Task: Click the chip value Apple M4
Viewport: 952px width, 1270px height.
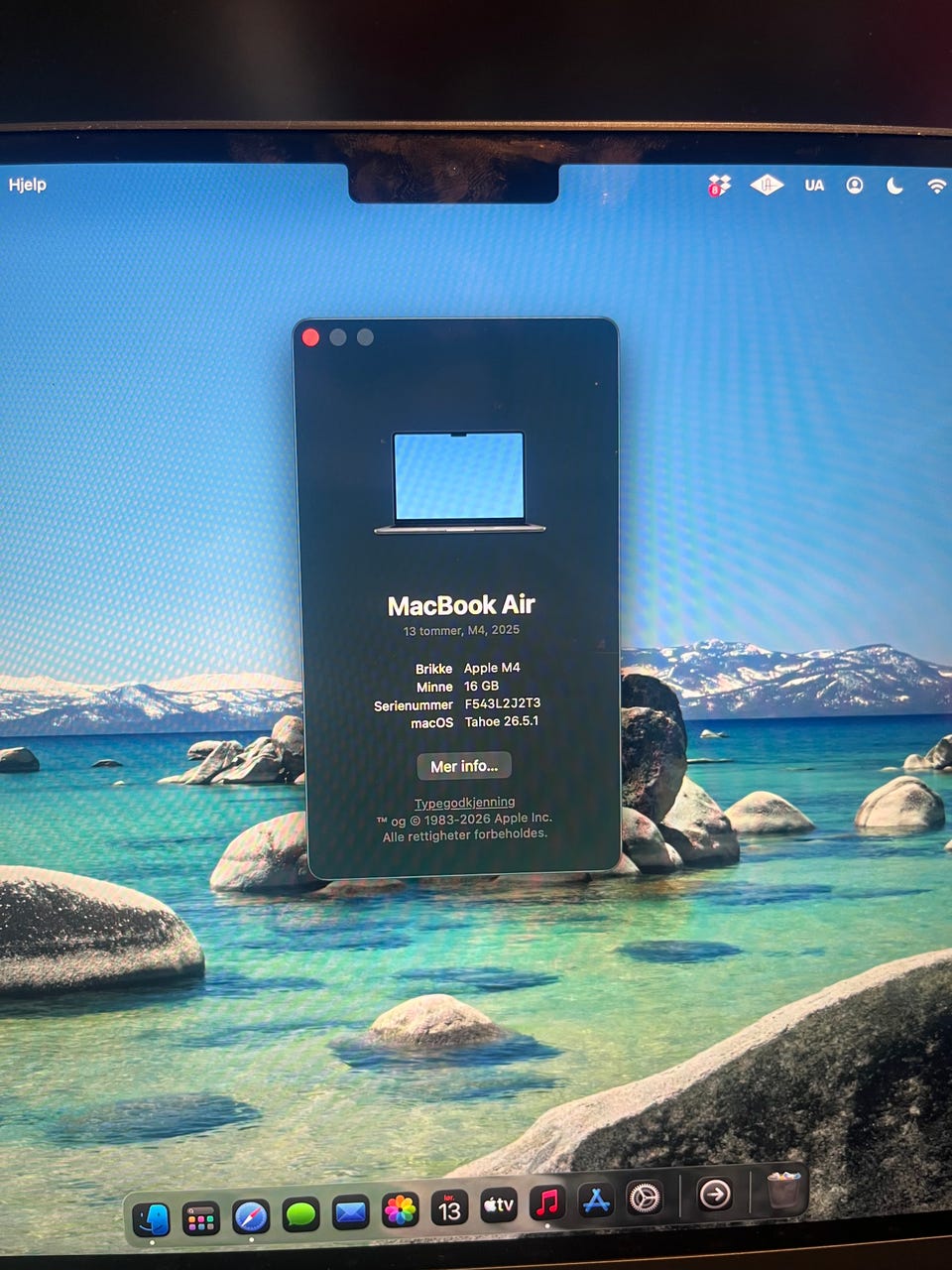Action: pyautogui.click(x=492, y=668)
